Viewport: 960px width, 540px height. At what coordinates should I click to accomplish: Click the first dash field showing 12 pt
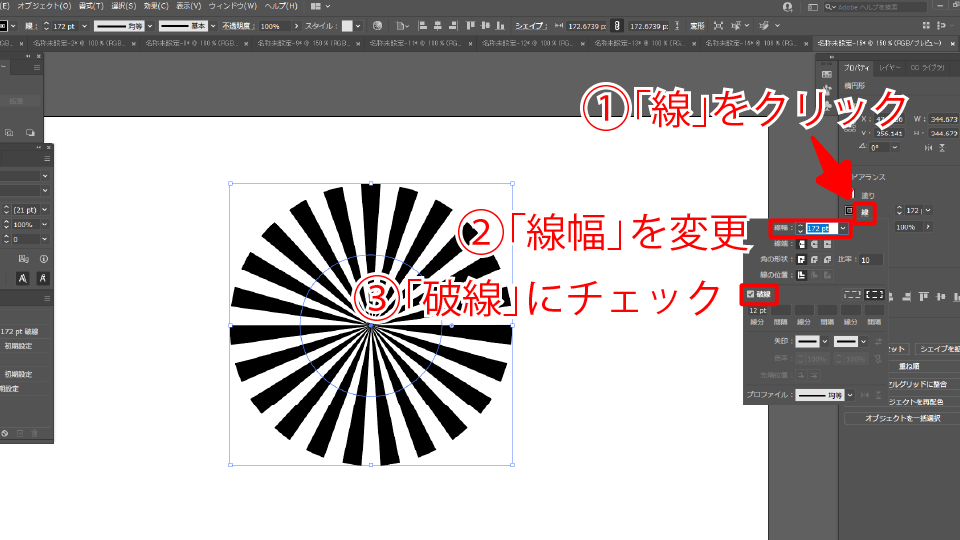[757, 310]
